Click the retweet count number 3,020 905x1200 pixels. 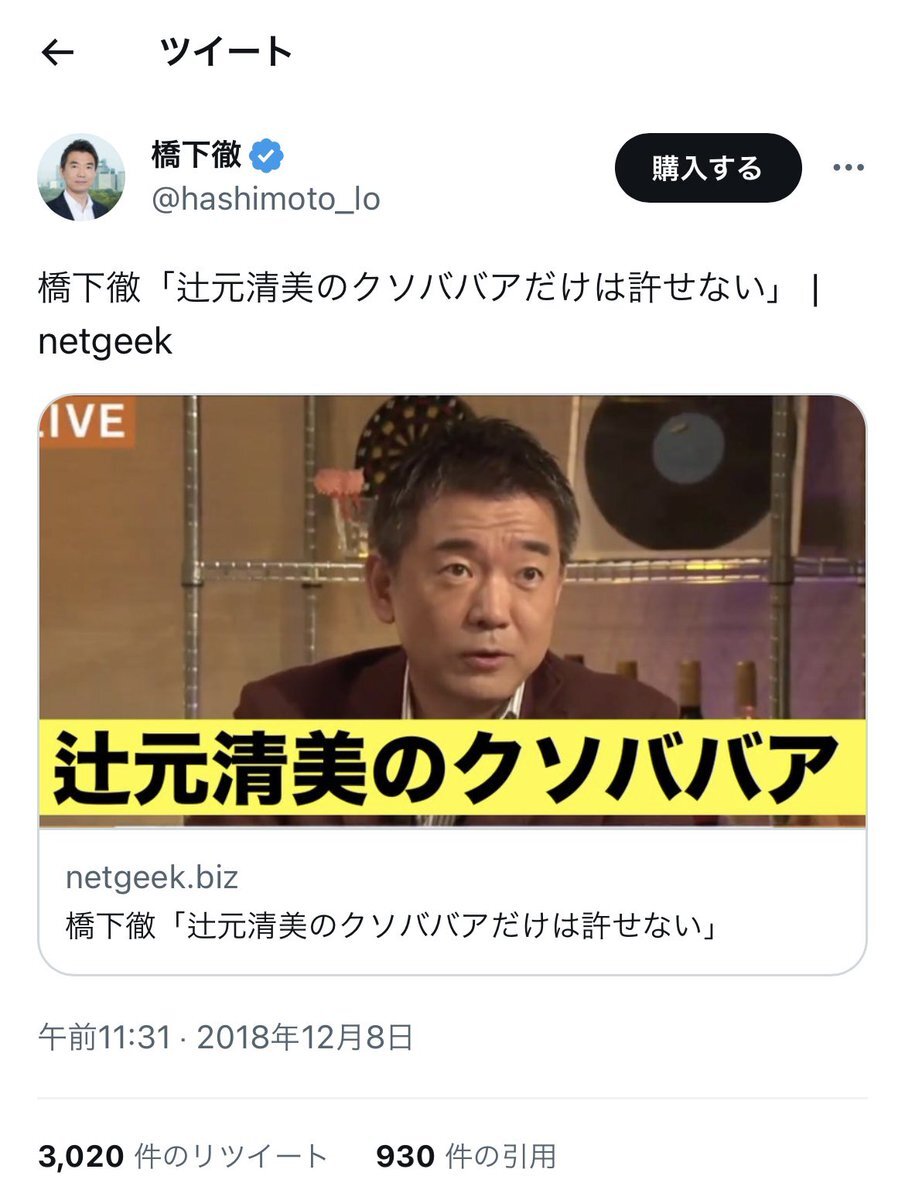pyautogui.click(x=80, y=1157)
